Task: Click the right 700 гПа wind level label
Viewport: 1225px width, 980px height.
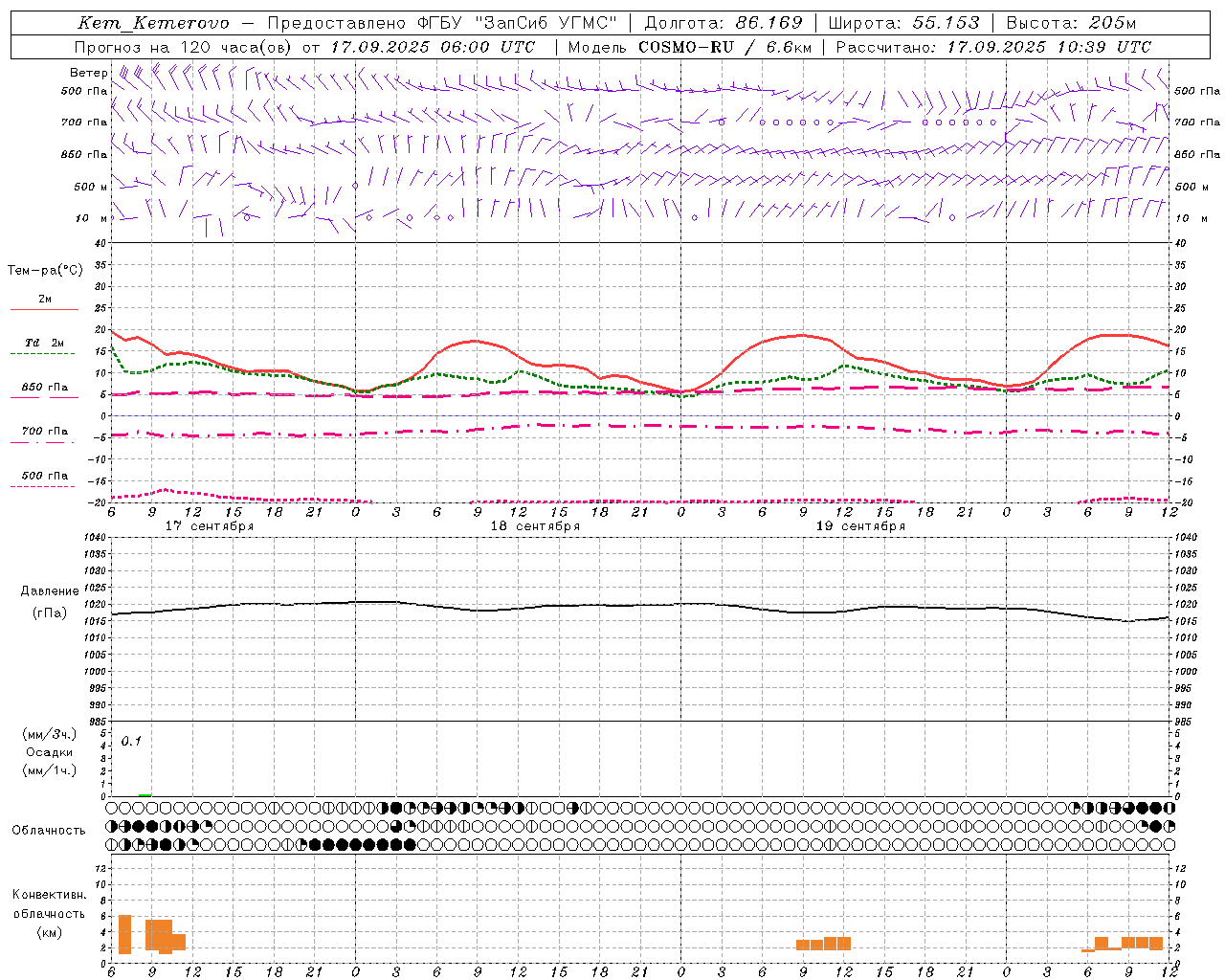Action: tap(1197, 122)
